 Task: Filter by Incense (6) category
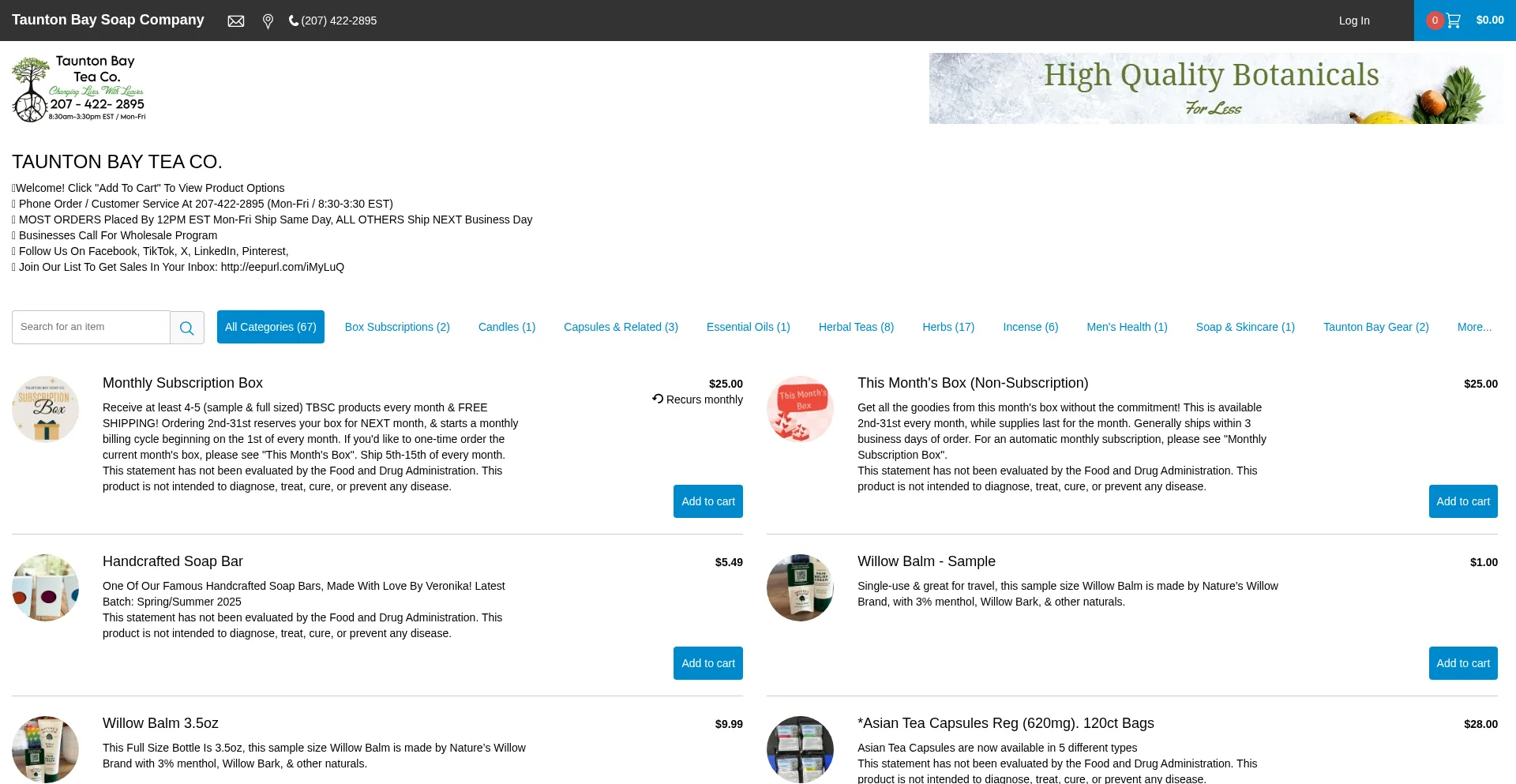1030,327
